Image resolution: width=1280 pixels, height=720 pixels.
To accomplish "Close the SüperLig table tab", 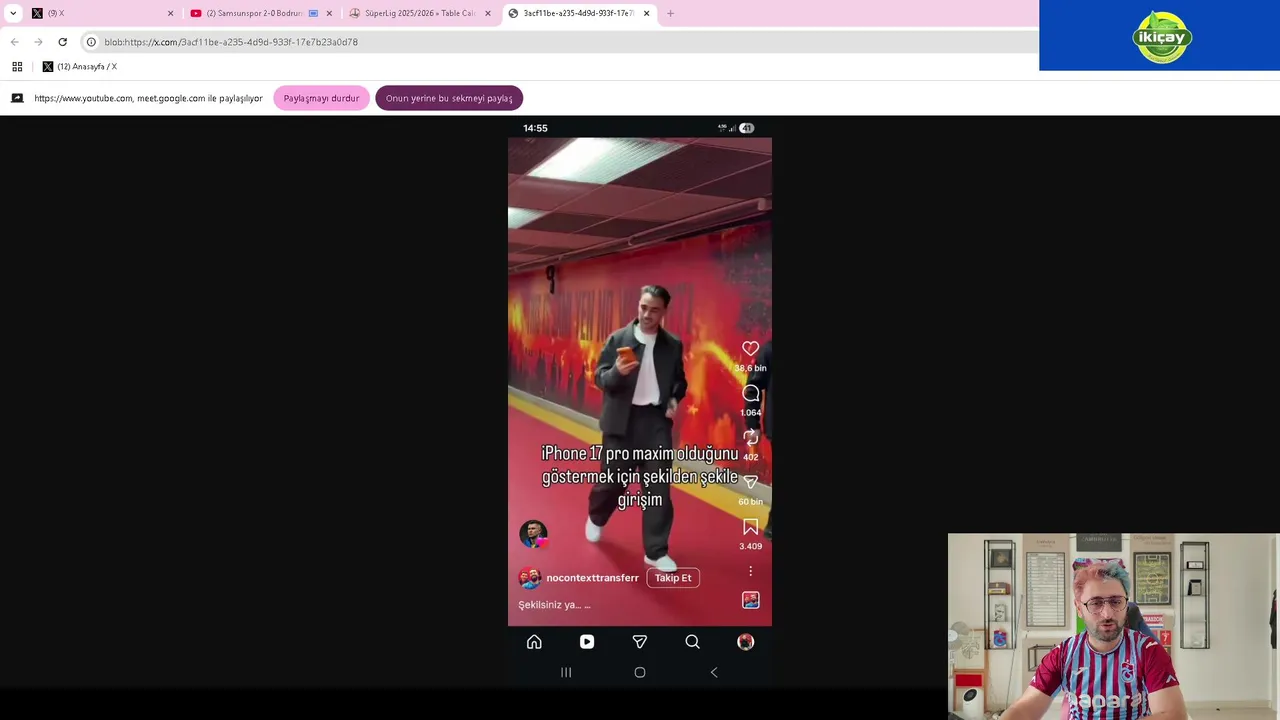I will (x=488, y=13).
